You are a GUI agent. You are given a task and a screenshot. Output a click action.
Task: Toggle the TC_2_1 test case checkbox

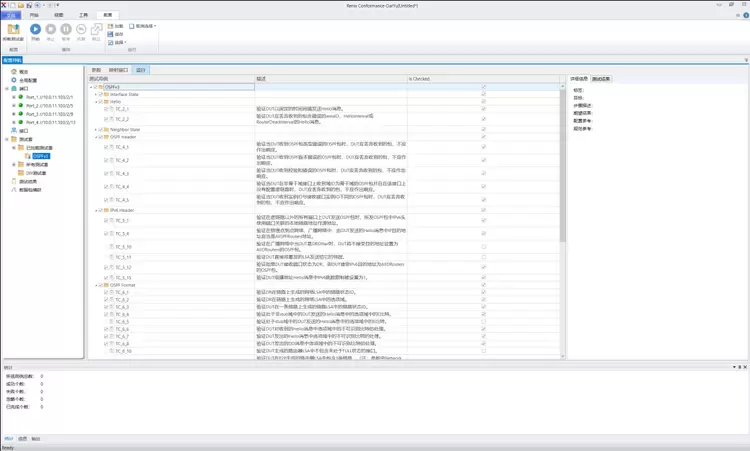[x=107, y=109]
